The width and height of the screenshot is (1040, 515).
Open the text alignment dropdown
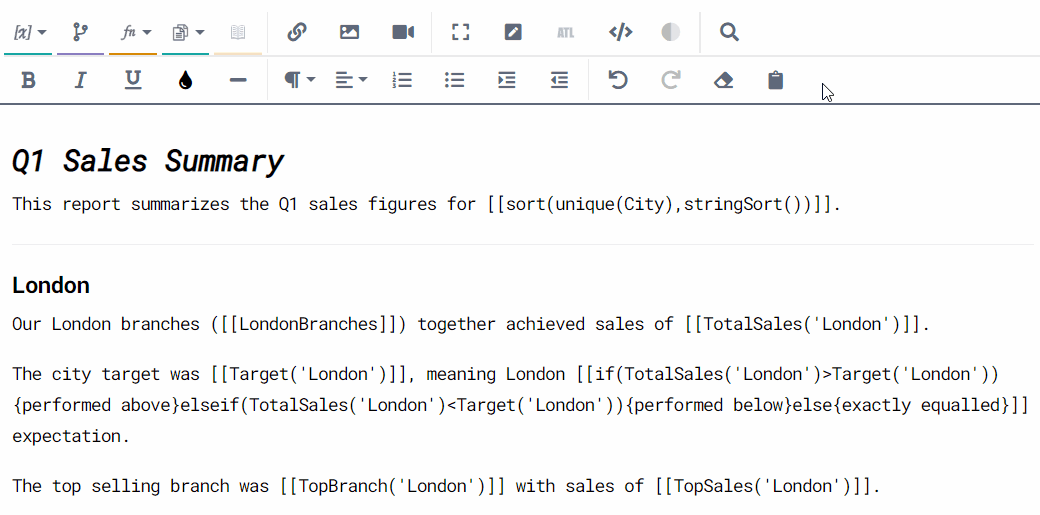tap(351, 80)
